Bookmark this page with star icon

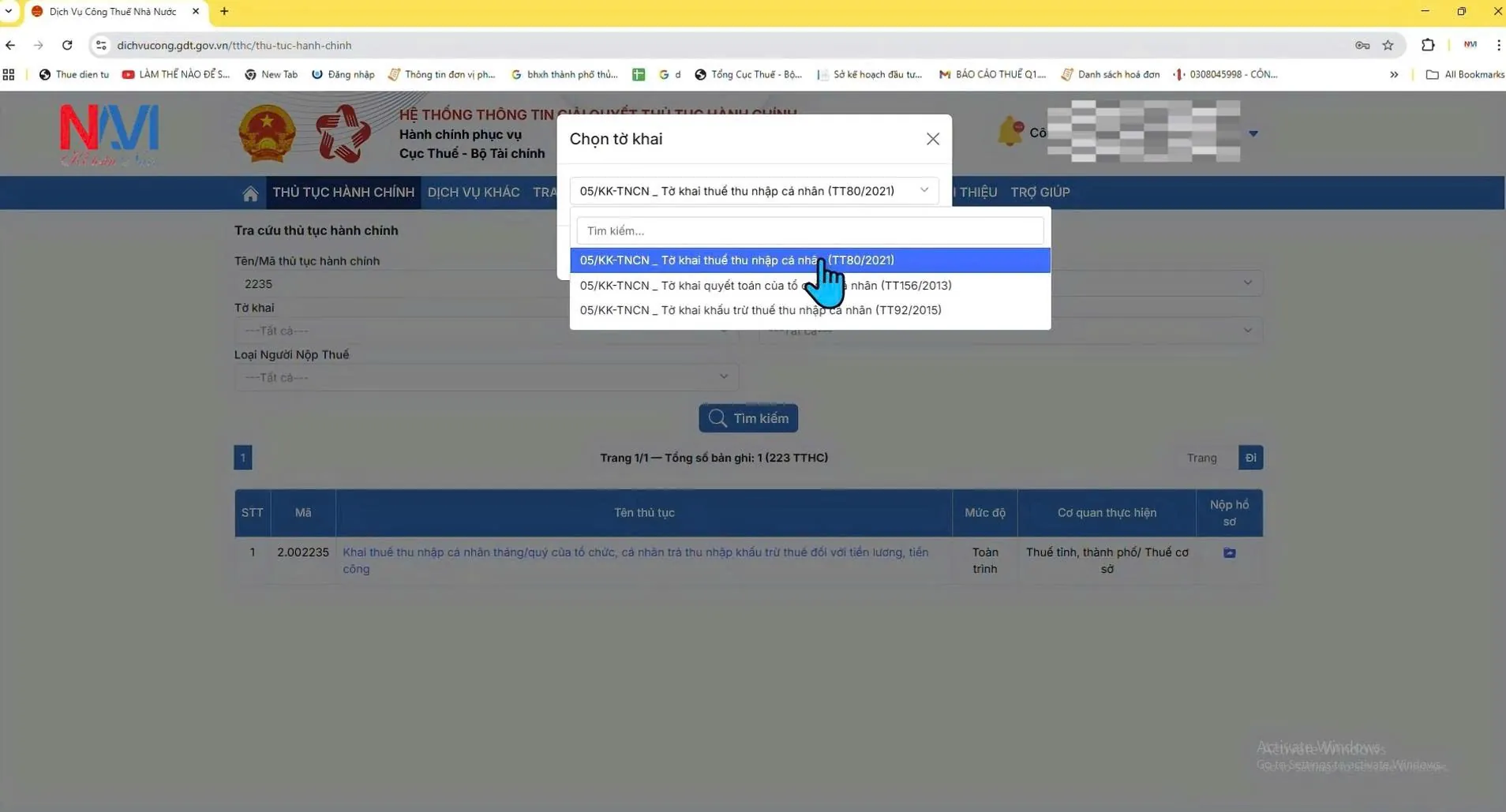click(x=1388, y=46)
